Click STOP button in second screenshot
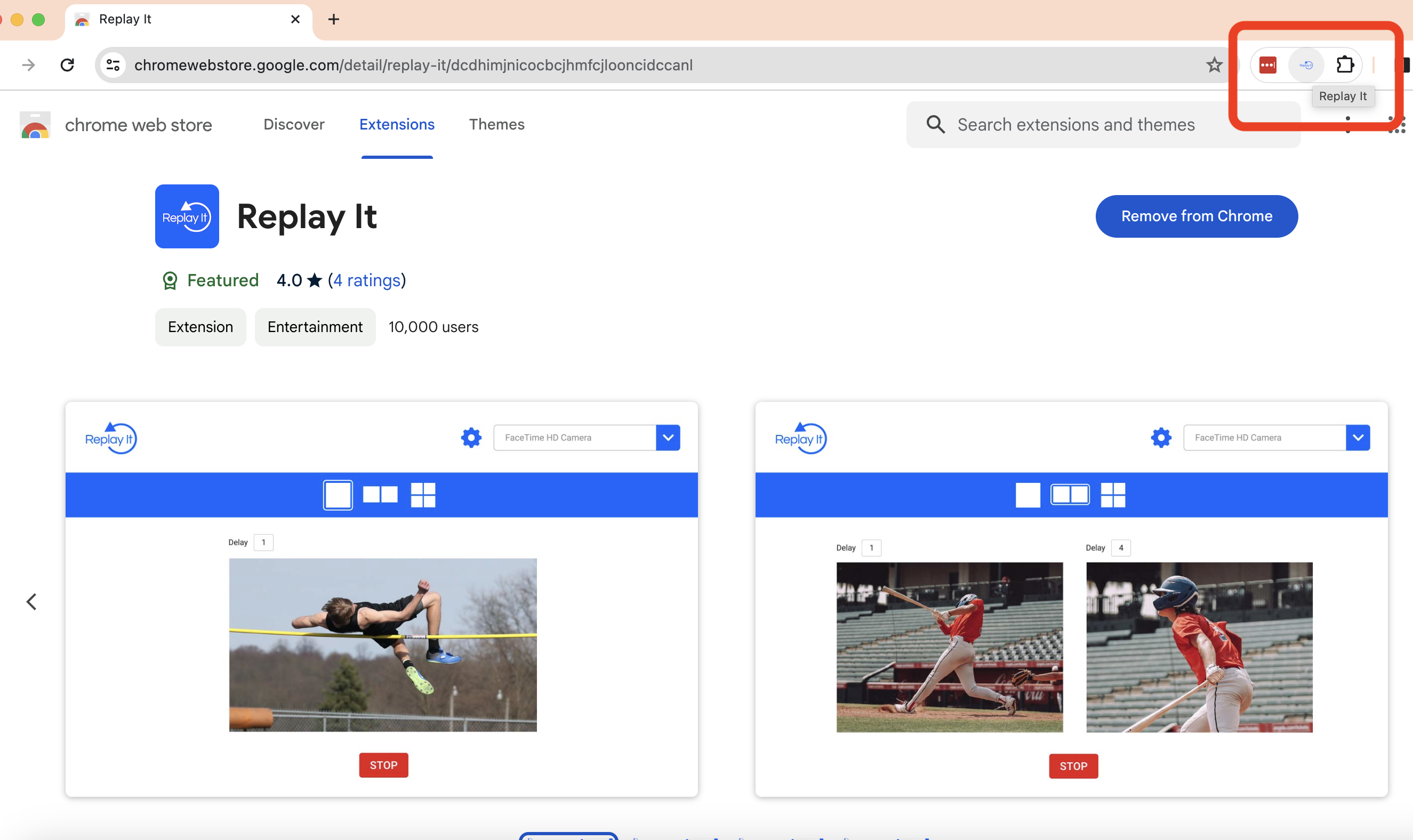 point(1073,766)
